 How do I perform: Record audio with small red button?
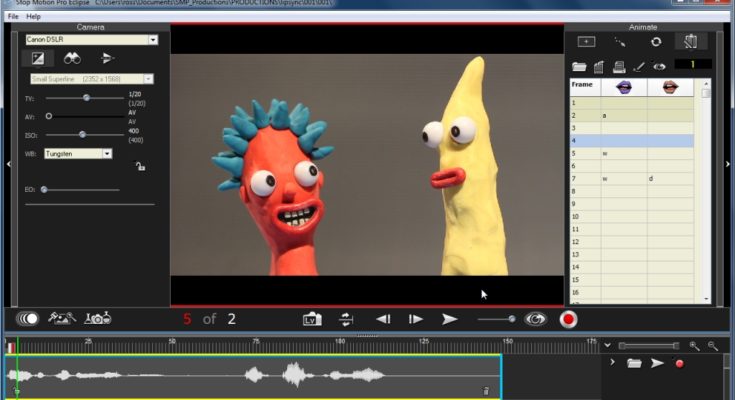pyautogui.click(x=679, y=363)
